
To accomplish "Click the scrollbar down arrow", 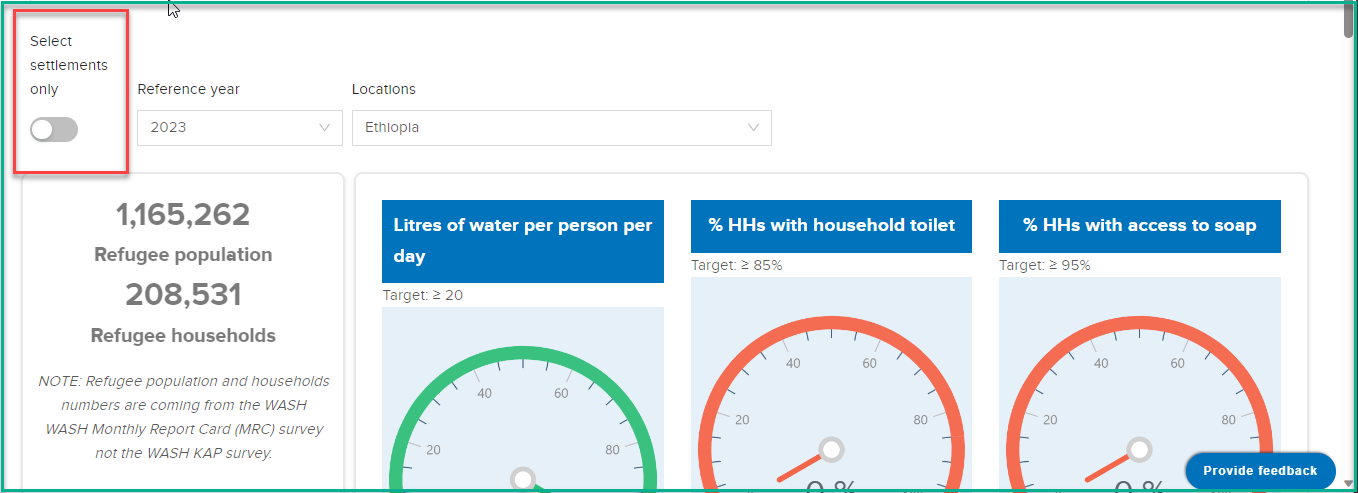I will pyautogui.click(x=1349, y=483).
